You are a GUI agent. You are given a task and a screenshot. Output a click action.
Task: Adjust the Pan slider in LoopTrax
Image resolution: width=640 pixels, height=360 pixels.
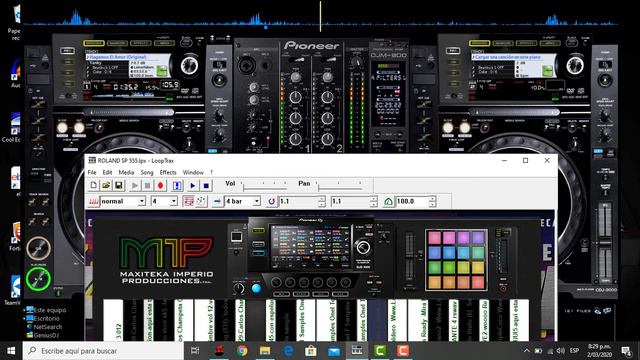point(340,186)
